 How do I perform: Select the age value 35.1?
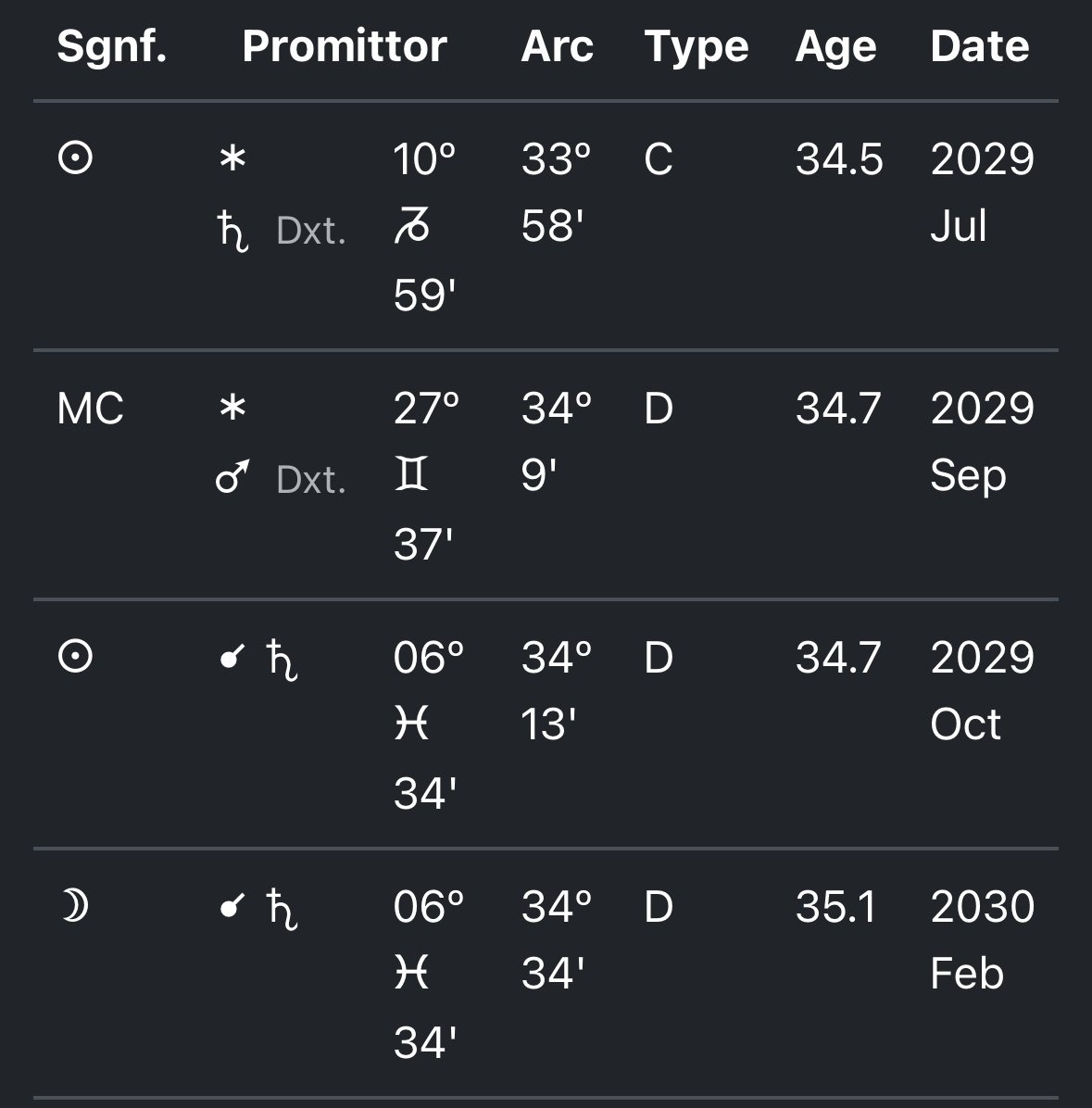pos(836,907)
